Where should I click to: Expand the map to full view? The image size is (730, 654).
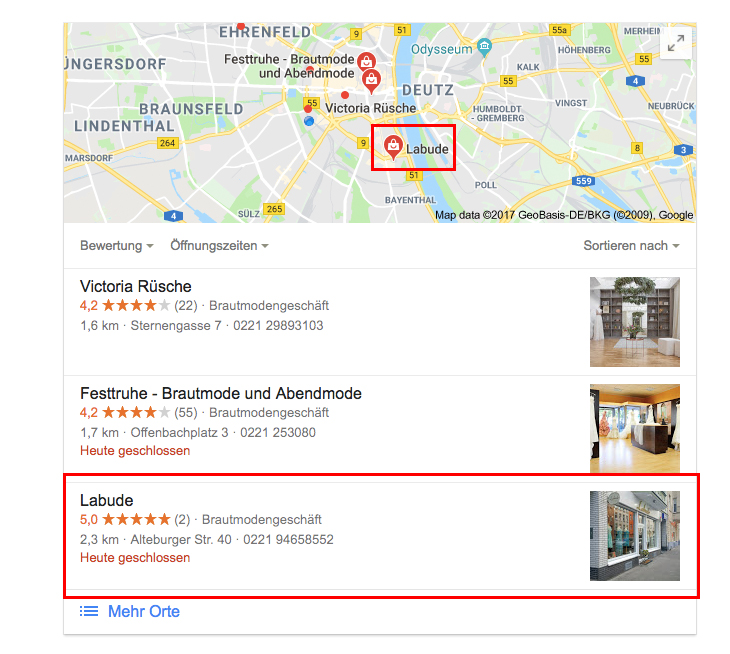click(x=675, y=43)
